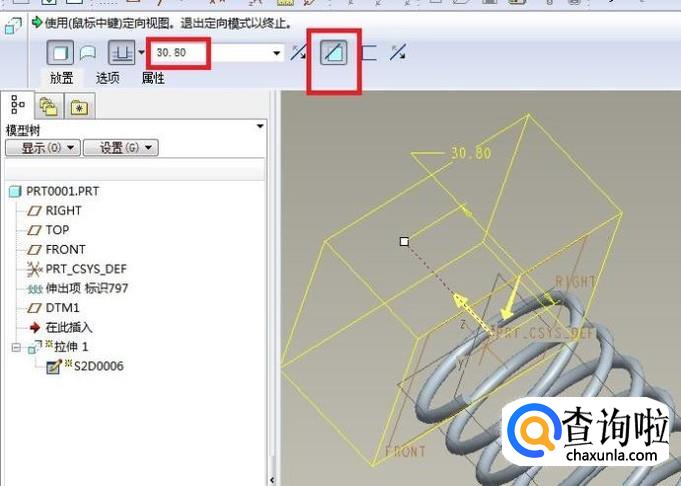Select PRT0001.PRT in the model tree

pos(63,191)
